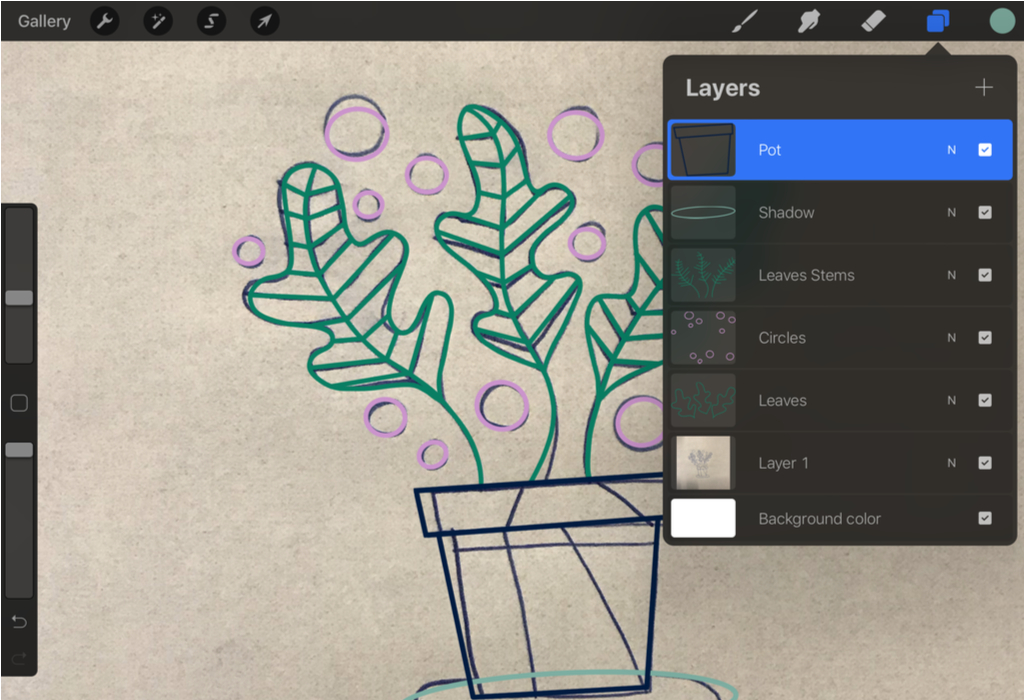Open the Smudge tool

[x=808, y=21]
